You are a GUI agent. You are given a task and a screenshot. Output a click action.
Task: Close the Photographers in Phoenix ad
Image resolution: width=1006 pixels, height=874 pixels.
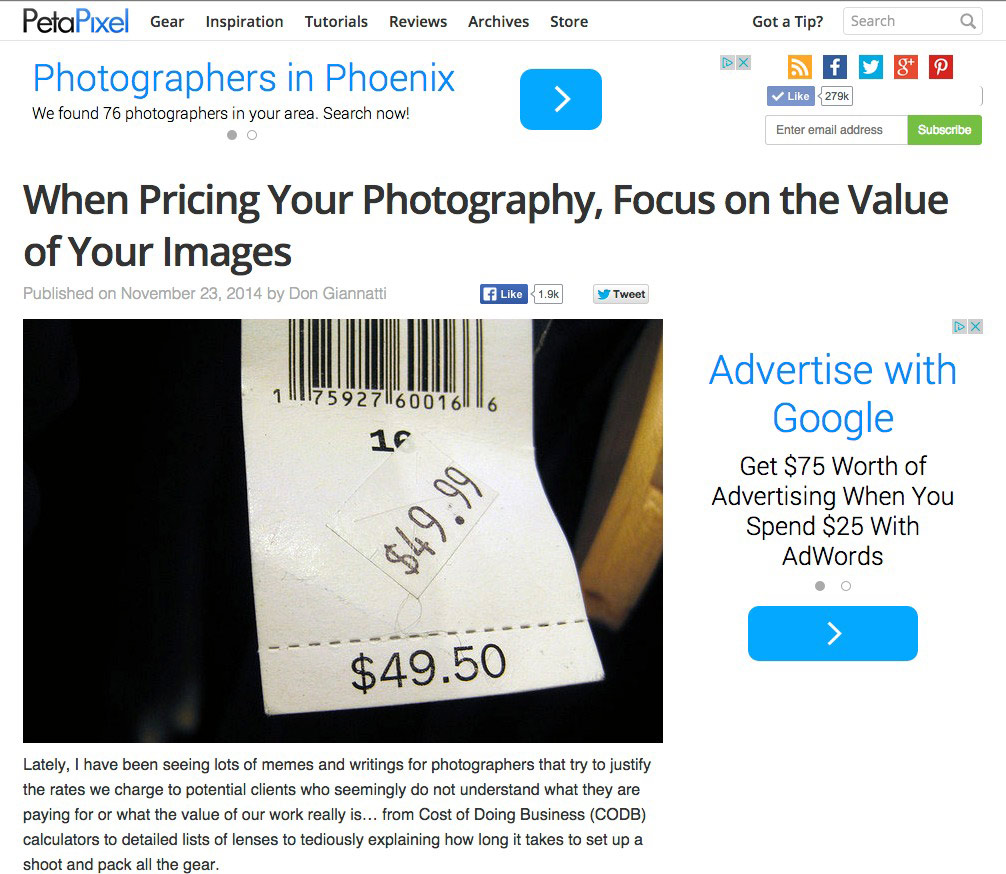pos(744,62)
